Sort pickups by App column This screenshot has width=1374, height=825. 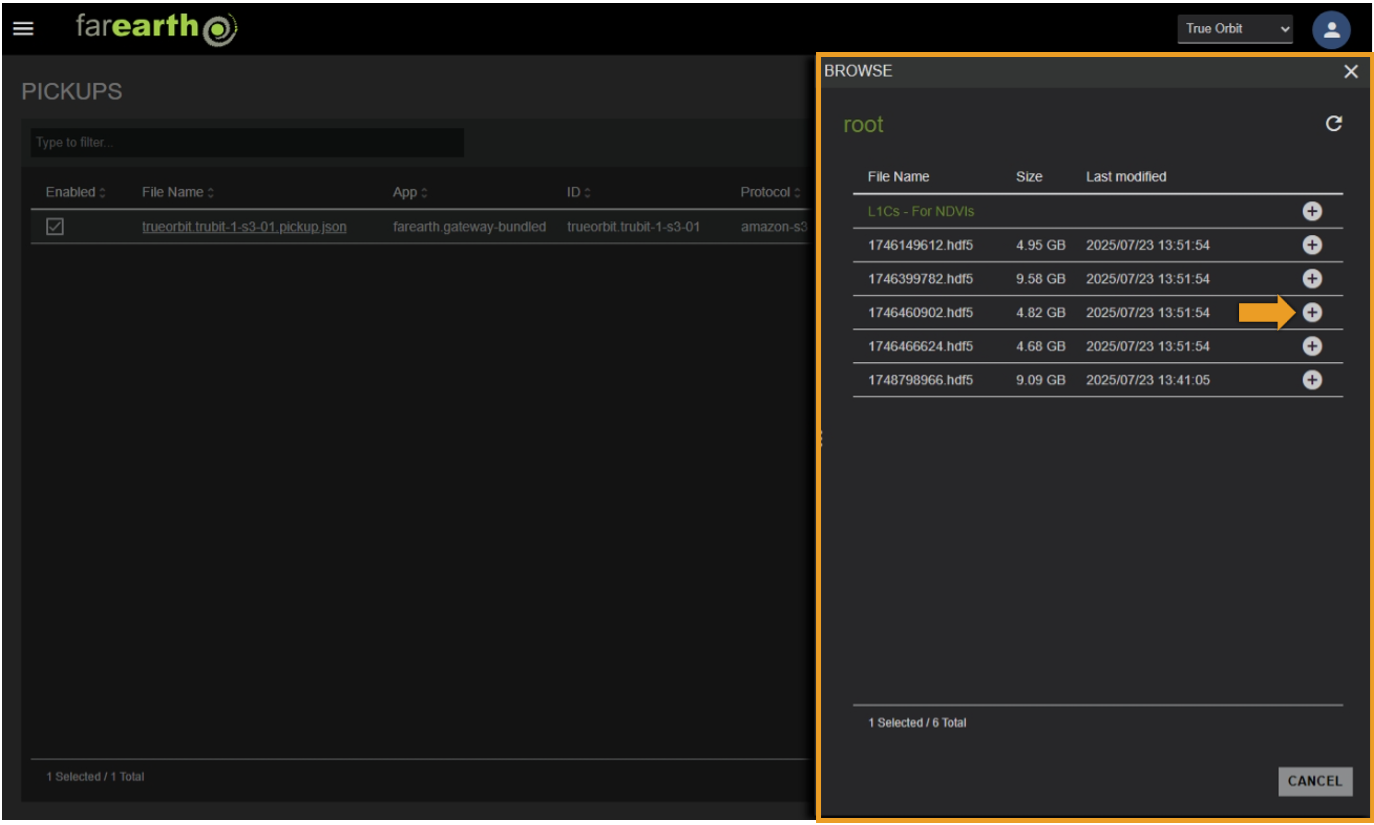click(x=411, y=192)
